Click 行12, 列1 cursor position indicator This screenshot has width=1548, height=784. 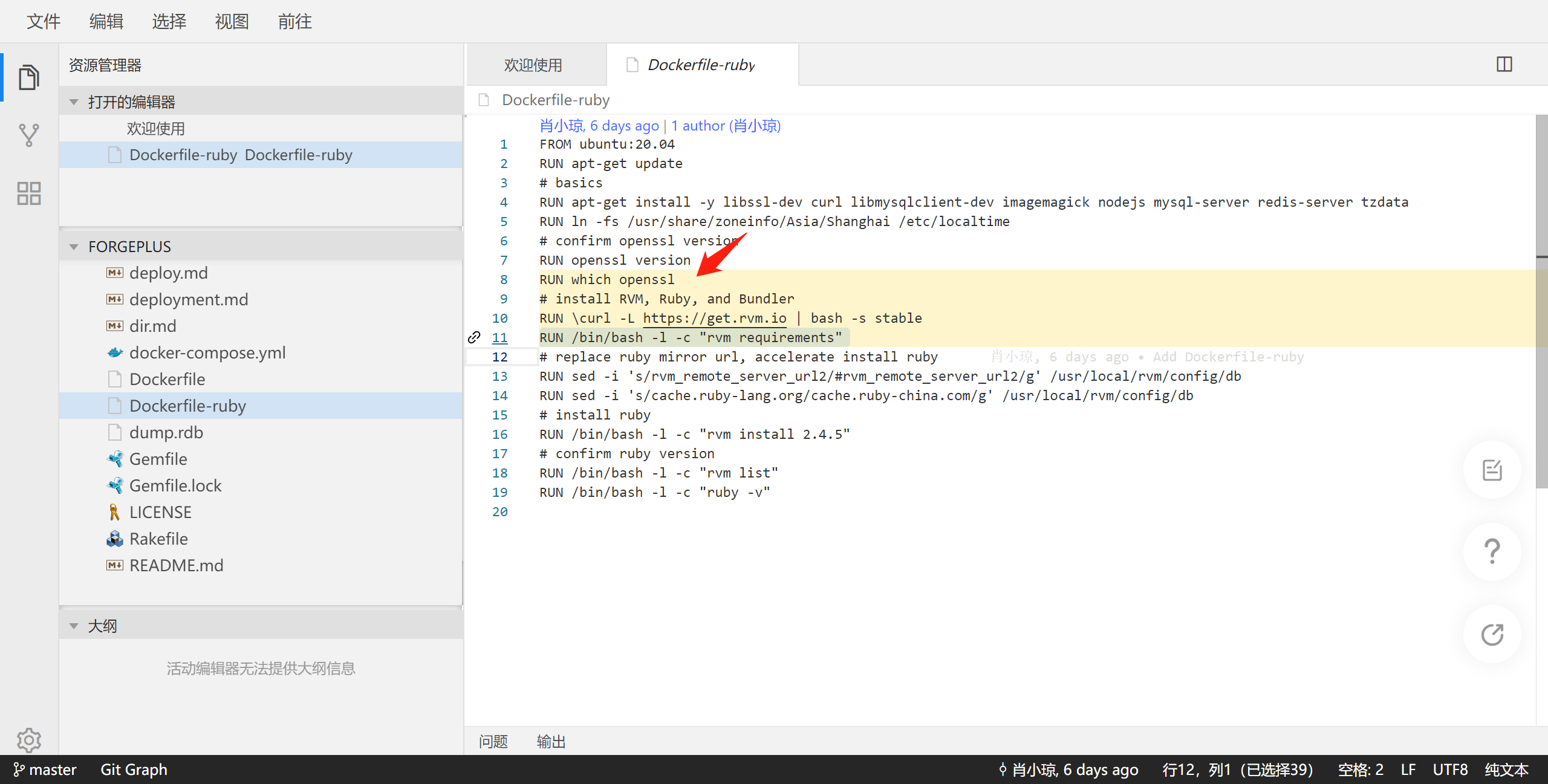click(x=1238, y=769)
